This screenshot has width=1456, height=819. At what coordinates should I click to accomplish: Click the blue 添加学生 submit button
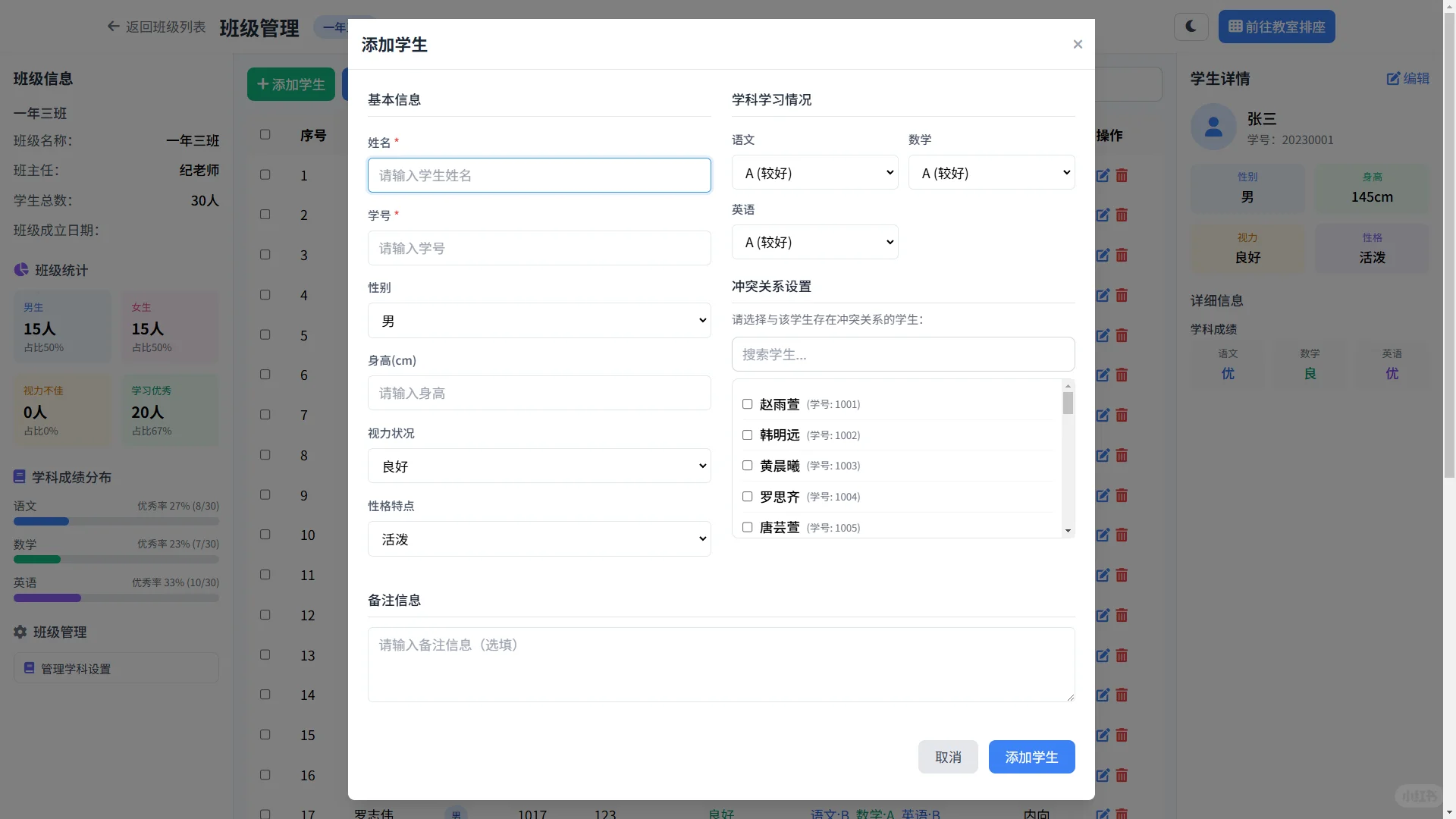1031,757
